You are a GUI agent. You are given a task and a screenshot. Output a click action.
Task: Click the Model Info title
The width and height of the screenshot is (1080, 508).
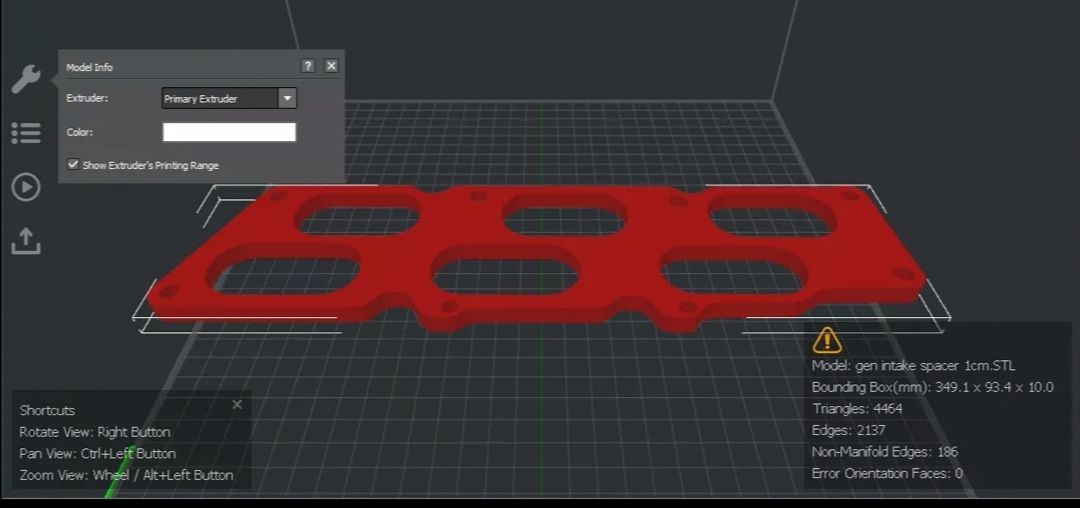click(90, 67)
